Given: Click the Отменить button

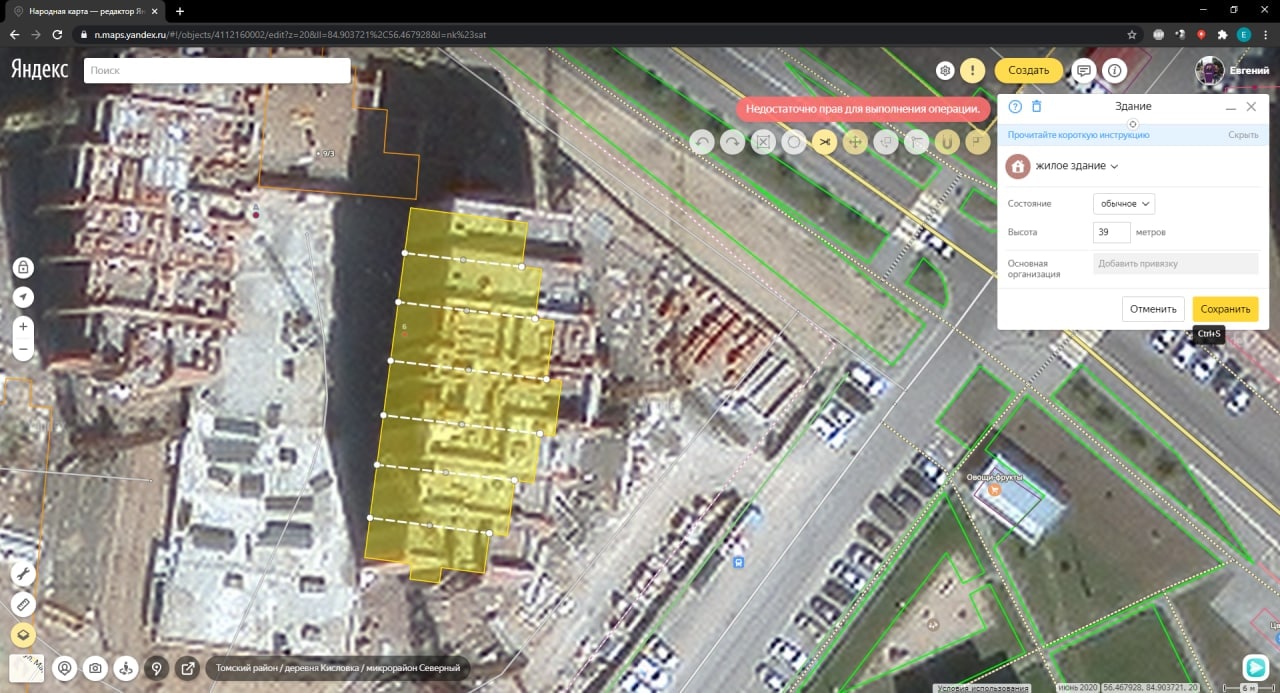Looking at the screenshot, I should pos(1153,309).
